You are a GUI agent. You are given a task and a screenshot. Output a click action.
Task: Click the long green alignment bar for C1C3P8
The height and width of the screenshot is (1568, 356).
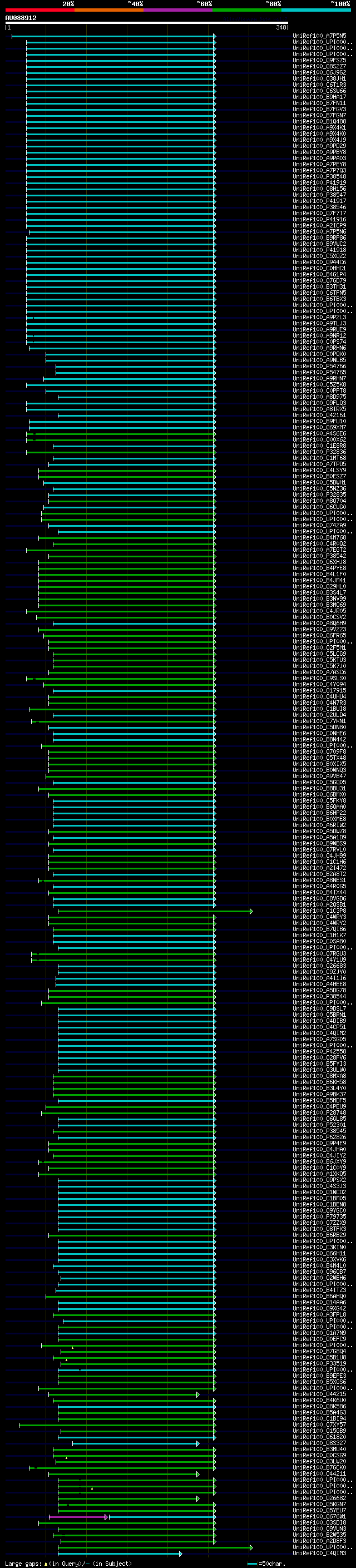coord(155,911)
